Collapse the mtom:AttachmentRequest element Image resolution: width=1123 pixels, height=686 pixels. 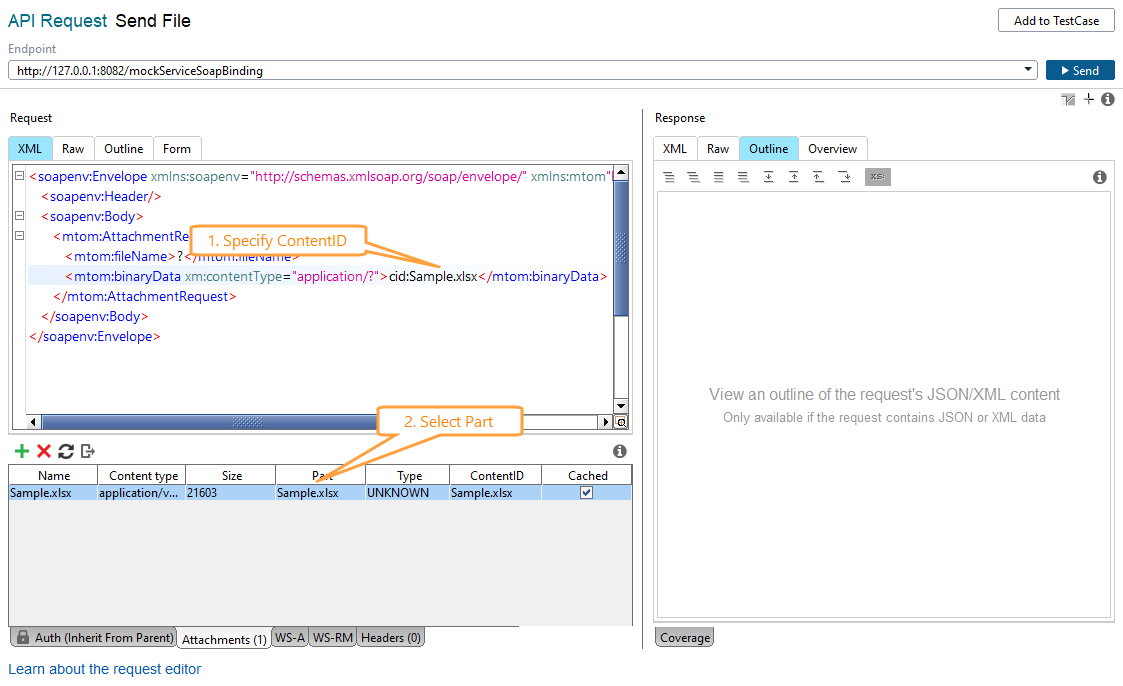click(x=18, y=236)
